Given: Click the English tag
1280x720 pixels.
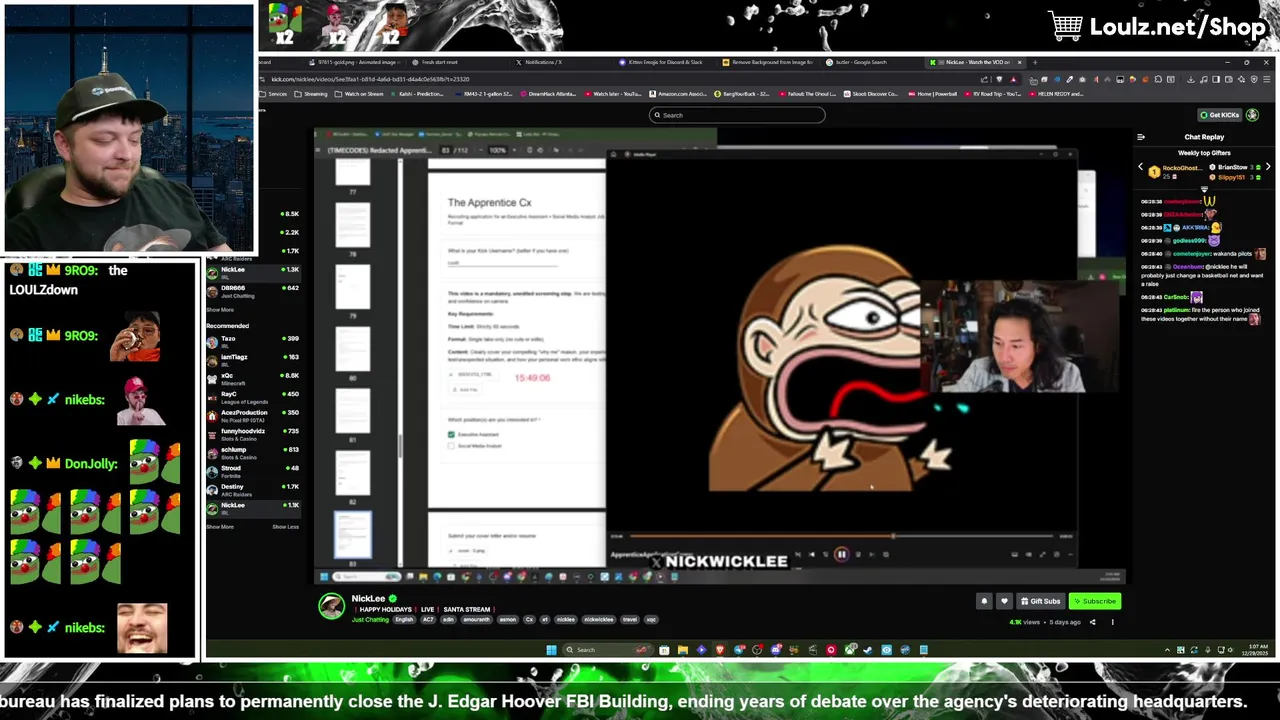Looking at the screenshot, I should click(x=404, y=620).
